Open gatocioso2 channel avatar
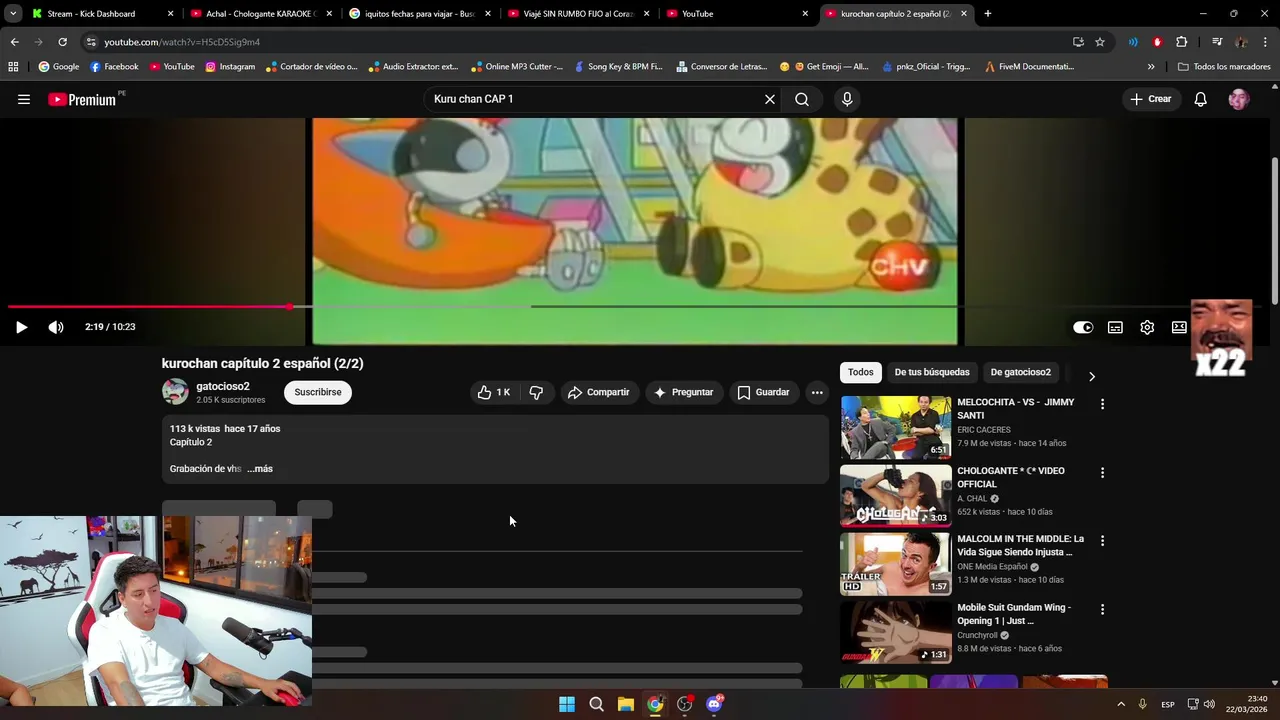1280x720 pixels. [x=175, y=392]
